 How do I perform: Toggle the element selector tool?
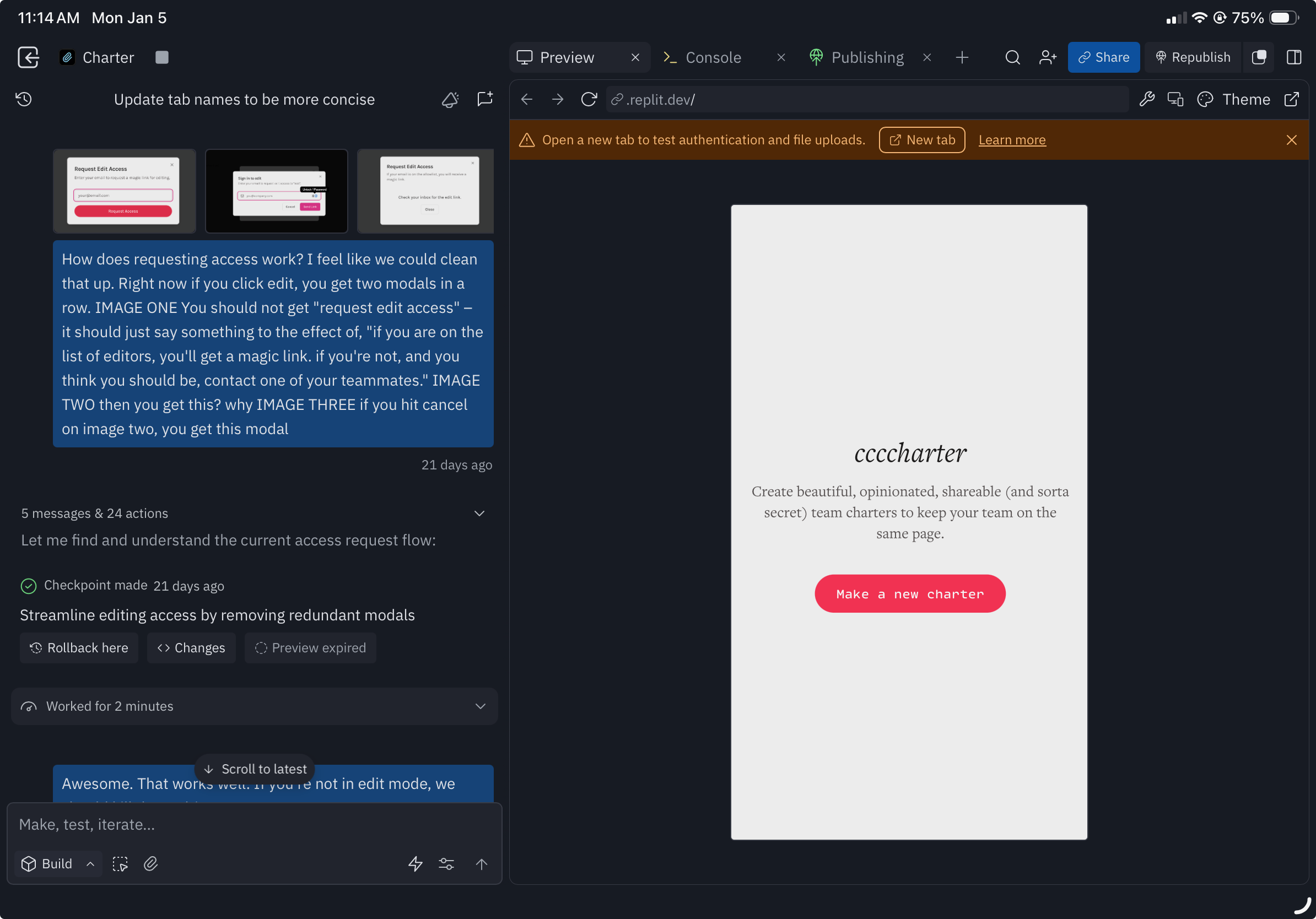(120, 863)
